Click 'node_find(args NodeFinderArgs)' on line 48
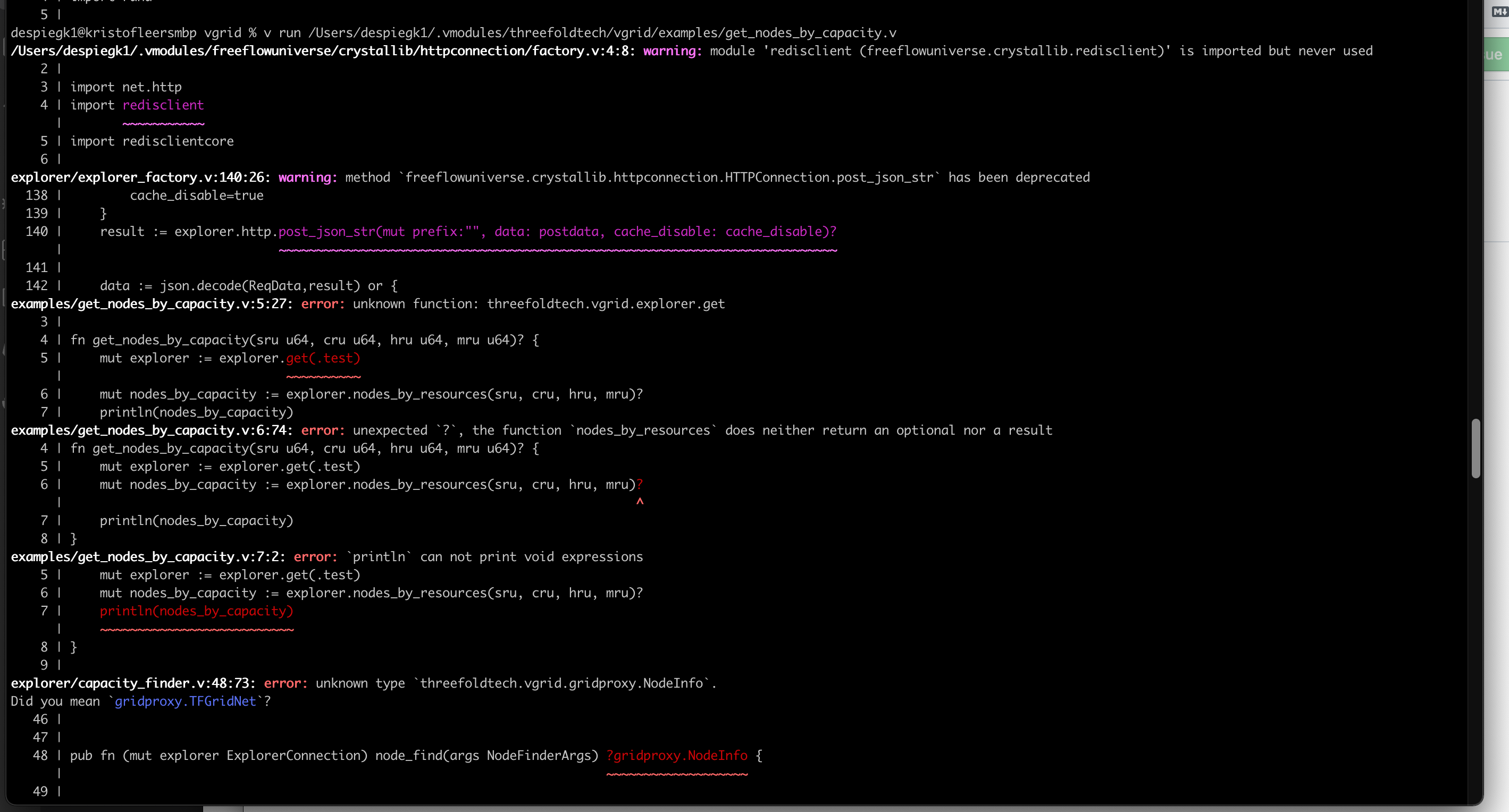Image resolution: width=1509 pixels, height=812 pixels. pyautogui.click(x=487, y=756)
